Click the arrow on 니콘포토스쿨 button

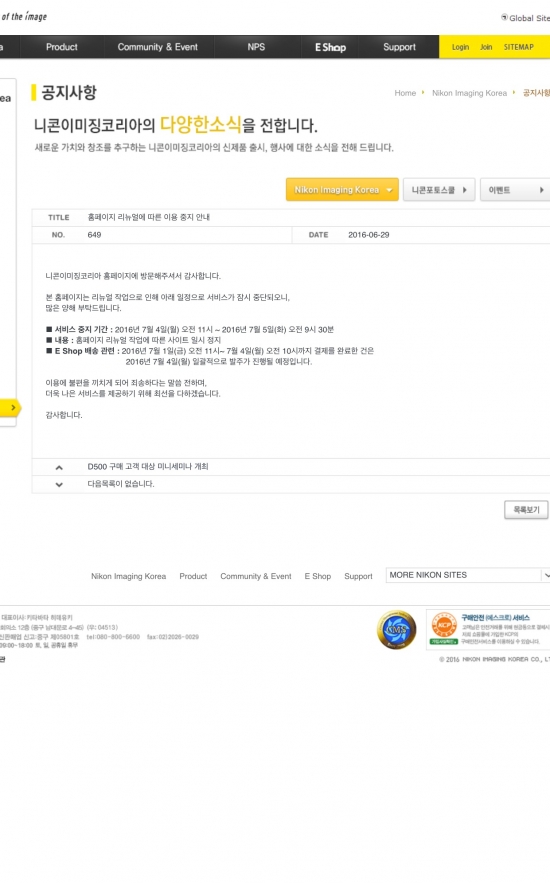click(x=464, y=190)
